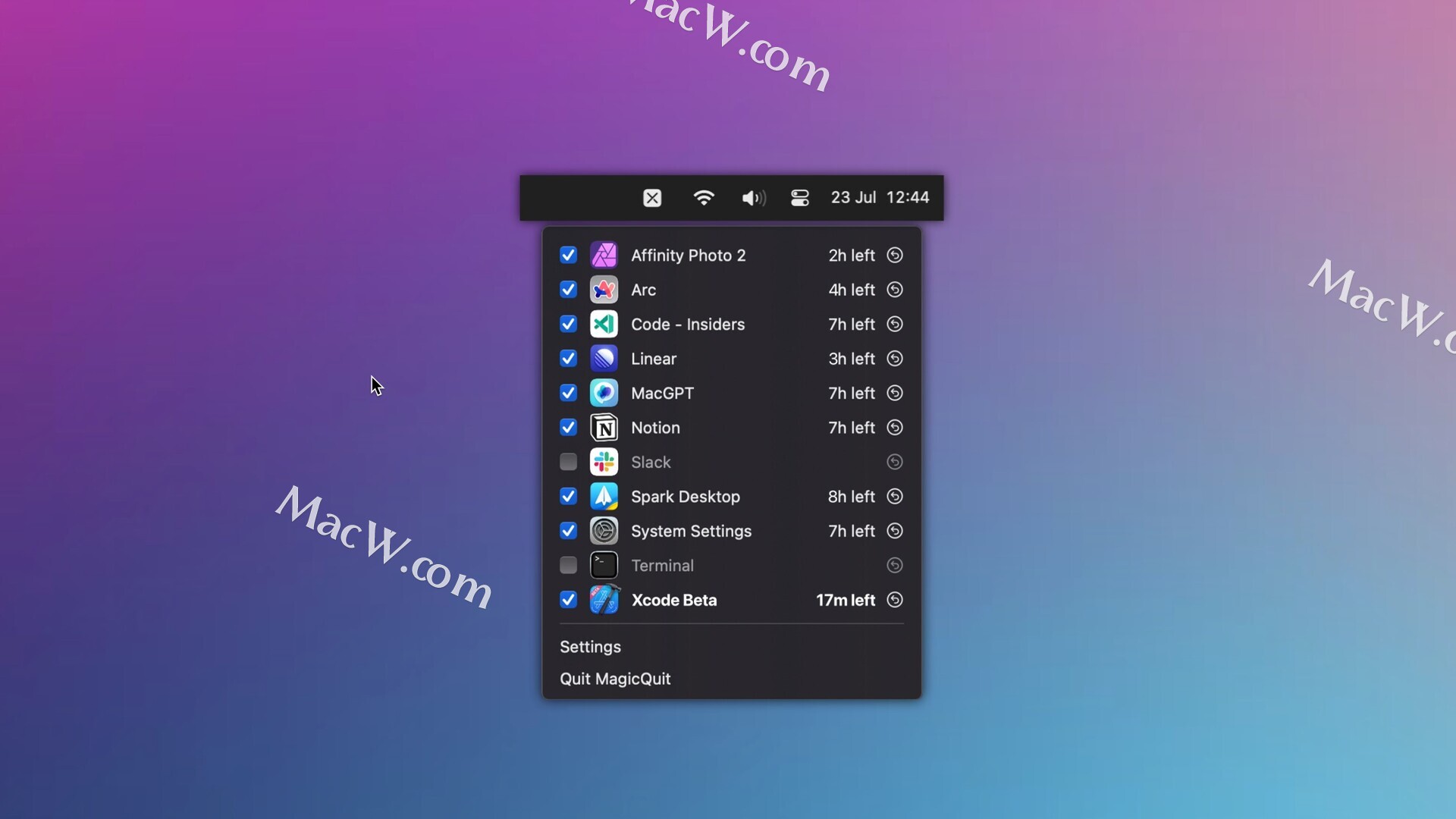Click the 17m left label for Xcode Beta

pyautogui.click(x=845, y=600)
